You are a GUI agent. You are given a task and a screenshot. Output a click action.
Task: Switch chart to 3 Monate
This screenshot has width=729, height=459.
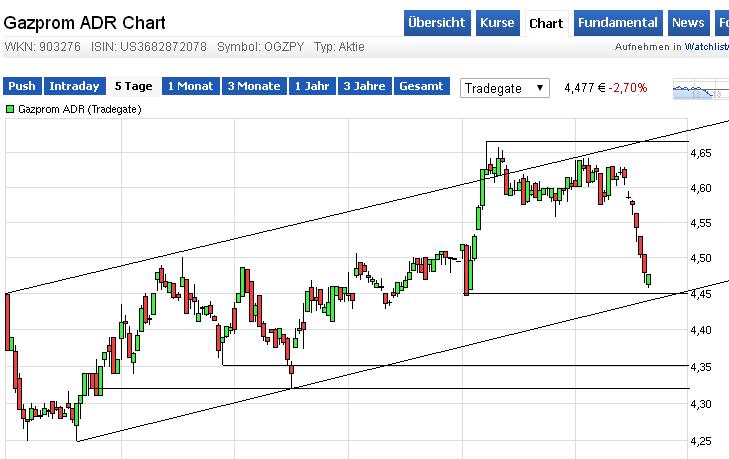pos(254,86)
